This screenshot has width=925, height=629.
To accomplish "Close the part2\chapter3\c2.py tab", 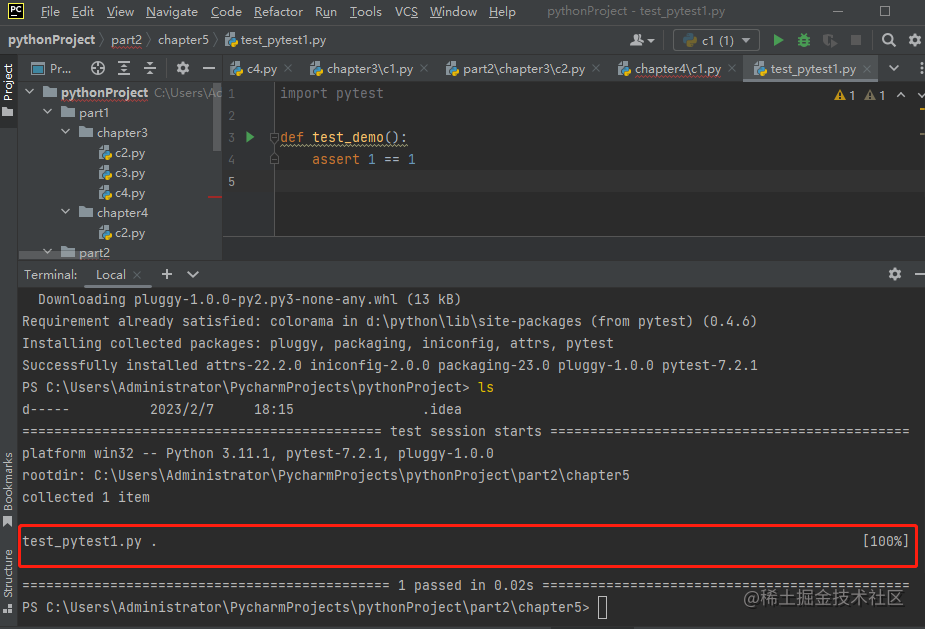I will click(x=596, y=68).
